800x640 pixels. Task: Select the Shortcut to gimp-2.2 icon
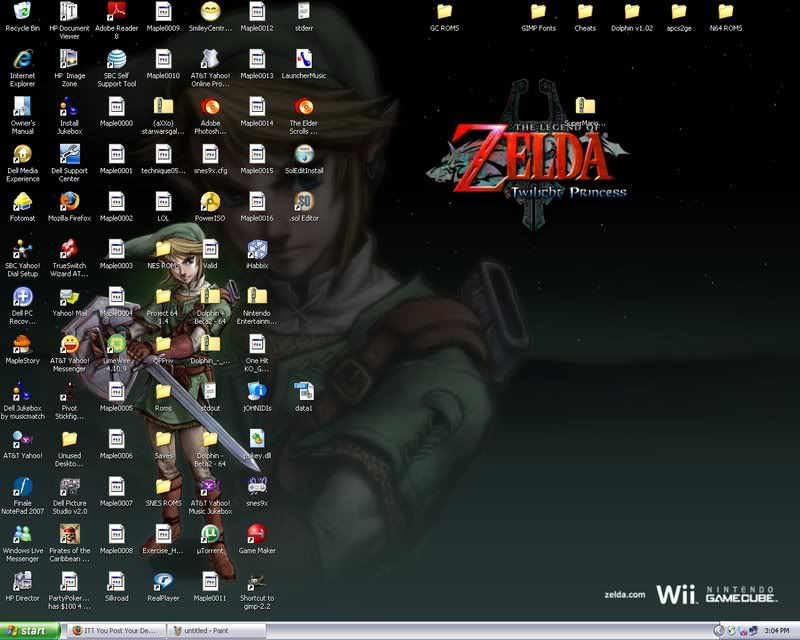tap(257, 581)
